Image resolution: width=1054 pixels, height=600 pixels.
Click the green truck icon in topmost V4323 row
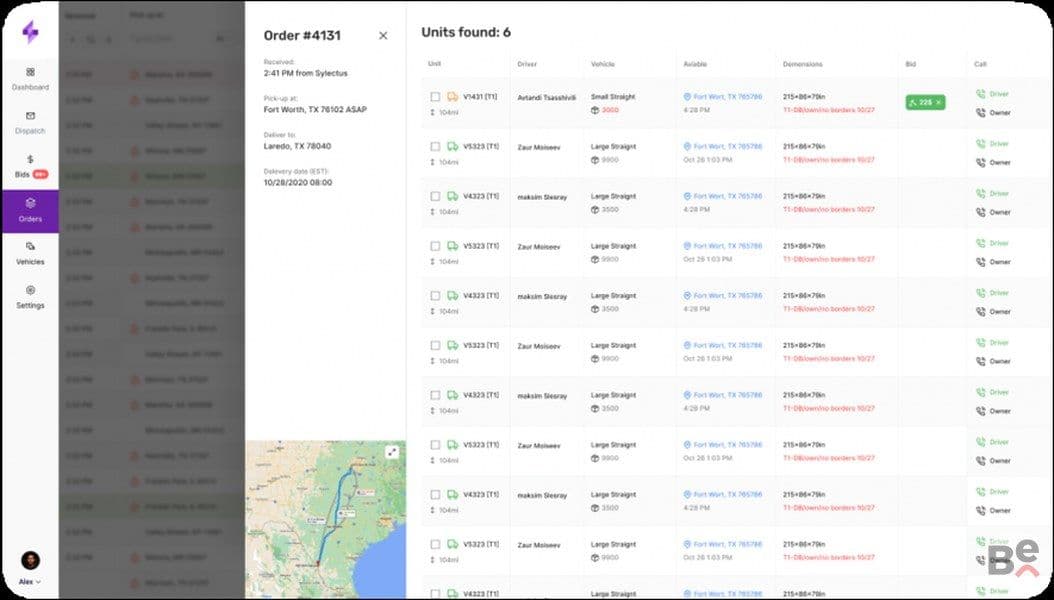[452, 196]
